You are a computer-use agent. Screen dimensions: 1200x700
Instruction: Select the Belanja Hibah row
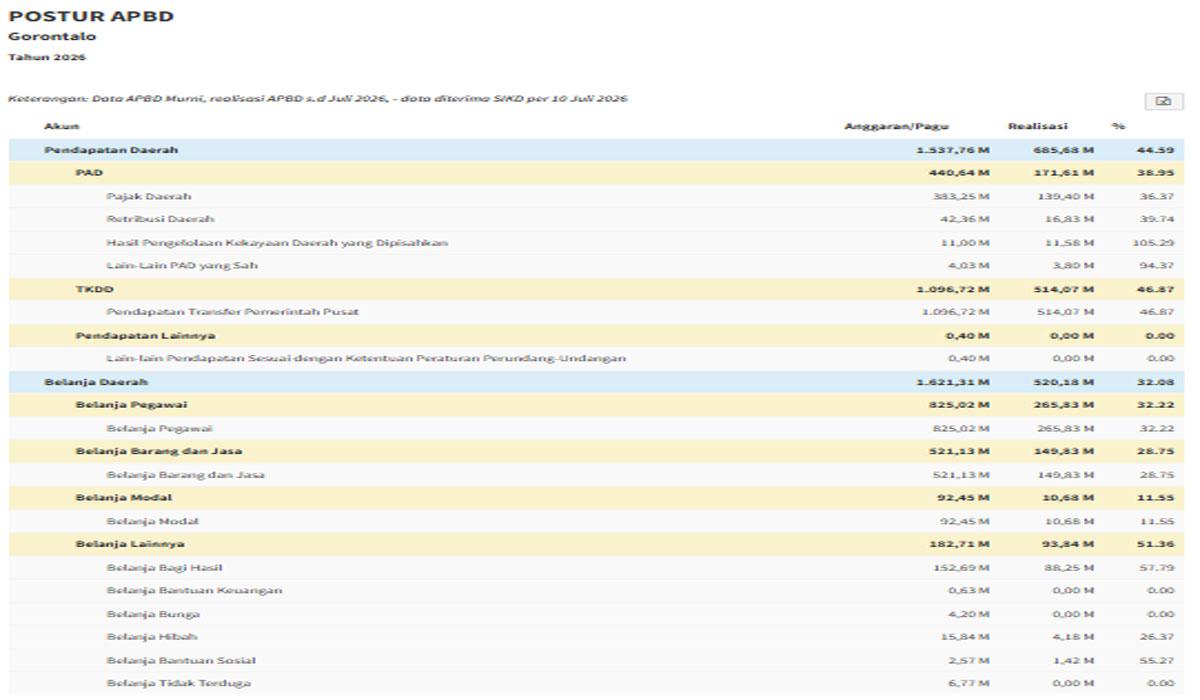click(596, 637)
